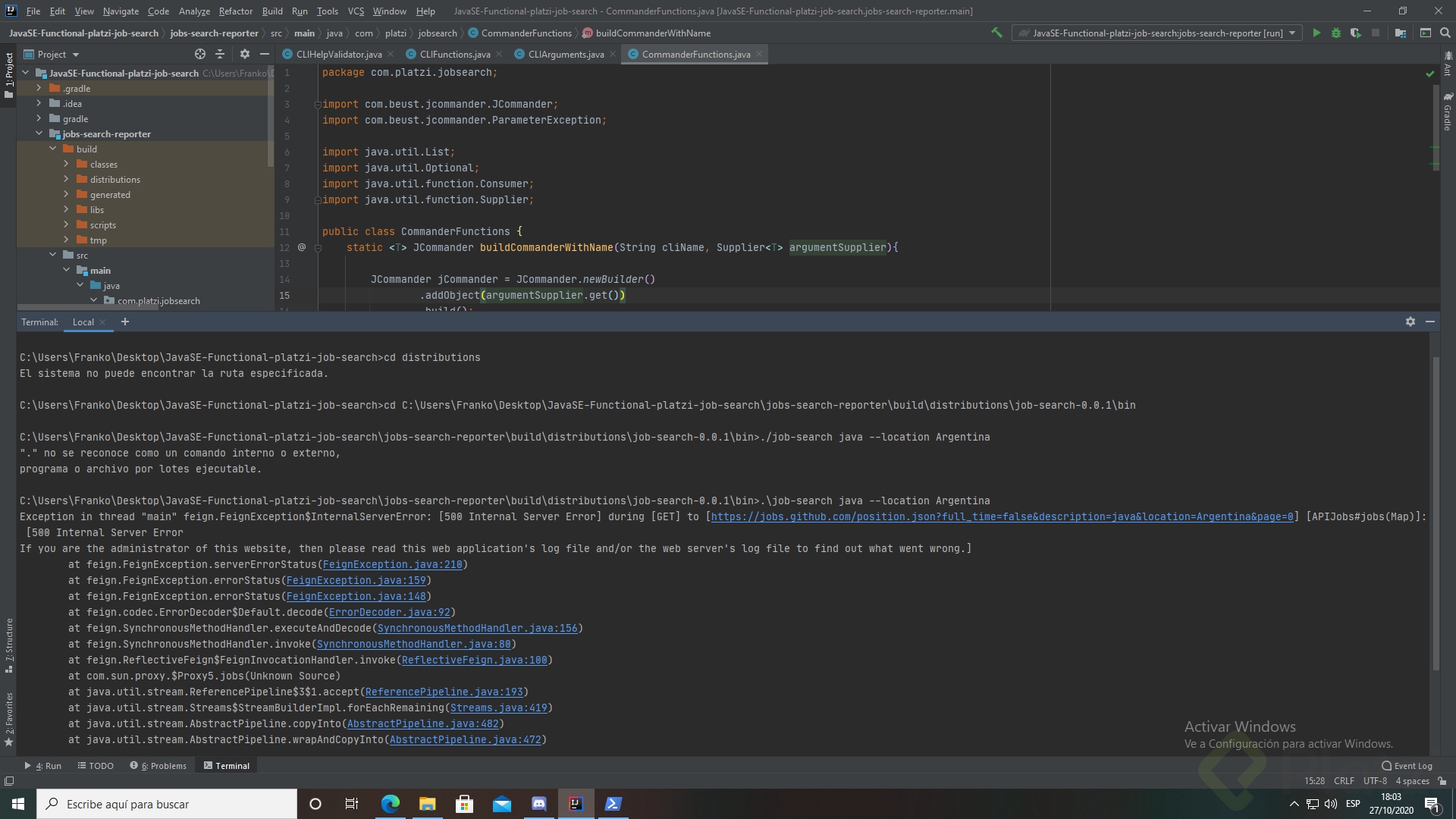
Task: Open run configuration dropdown
Action: [1292, 33]
